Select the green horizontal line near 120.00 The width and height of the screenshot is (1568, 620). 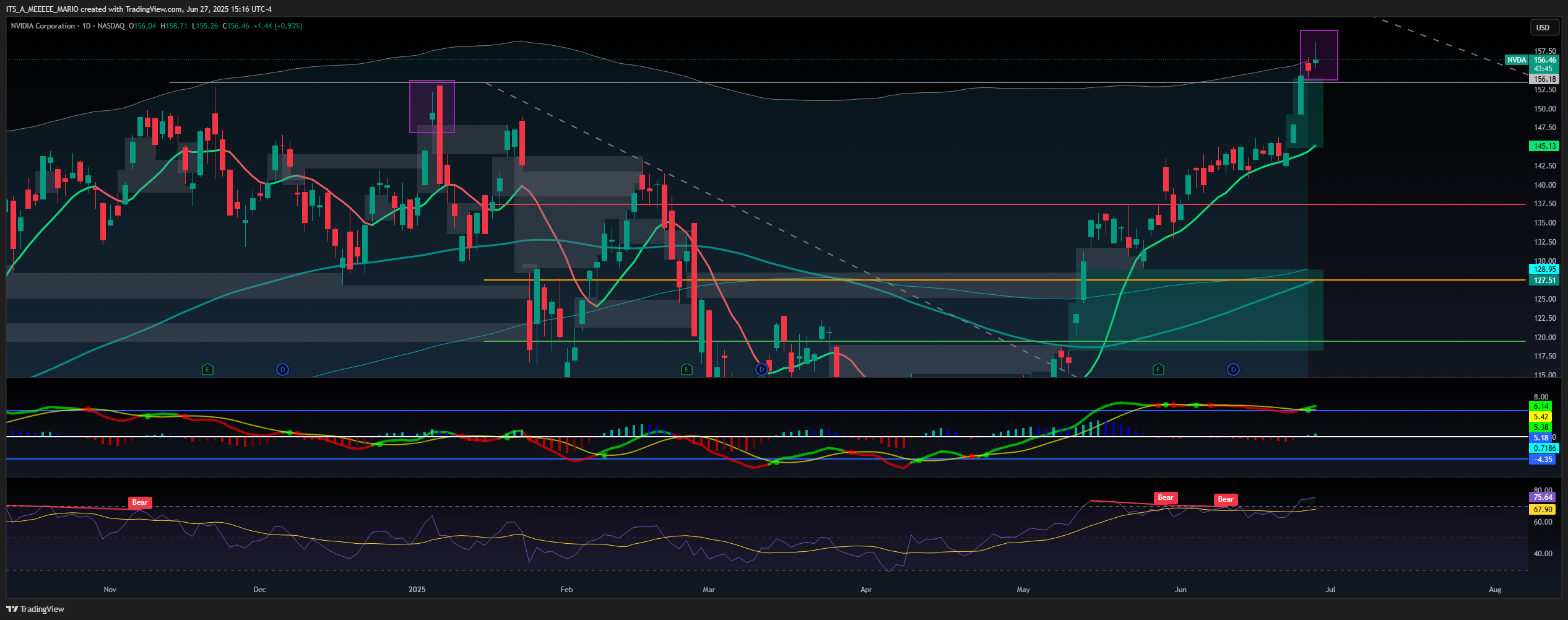[1004, 341]
